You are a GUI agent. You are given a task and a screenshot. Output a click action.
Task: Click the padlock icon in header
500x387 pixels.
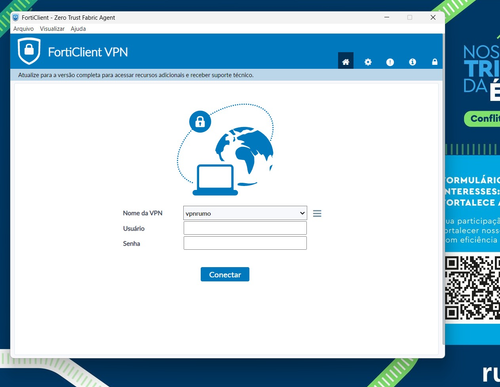pos(435,62)
